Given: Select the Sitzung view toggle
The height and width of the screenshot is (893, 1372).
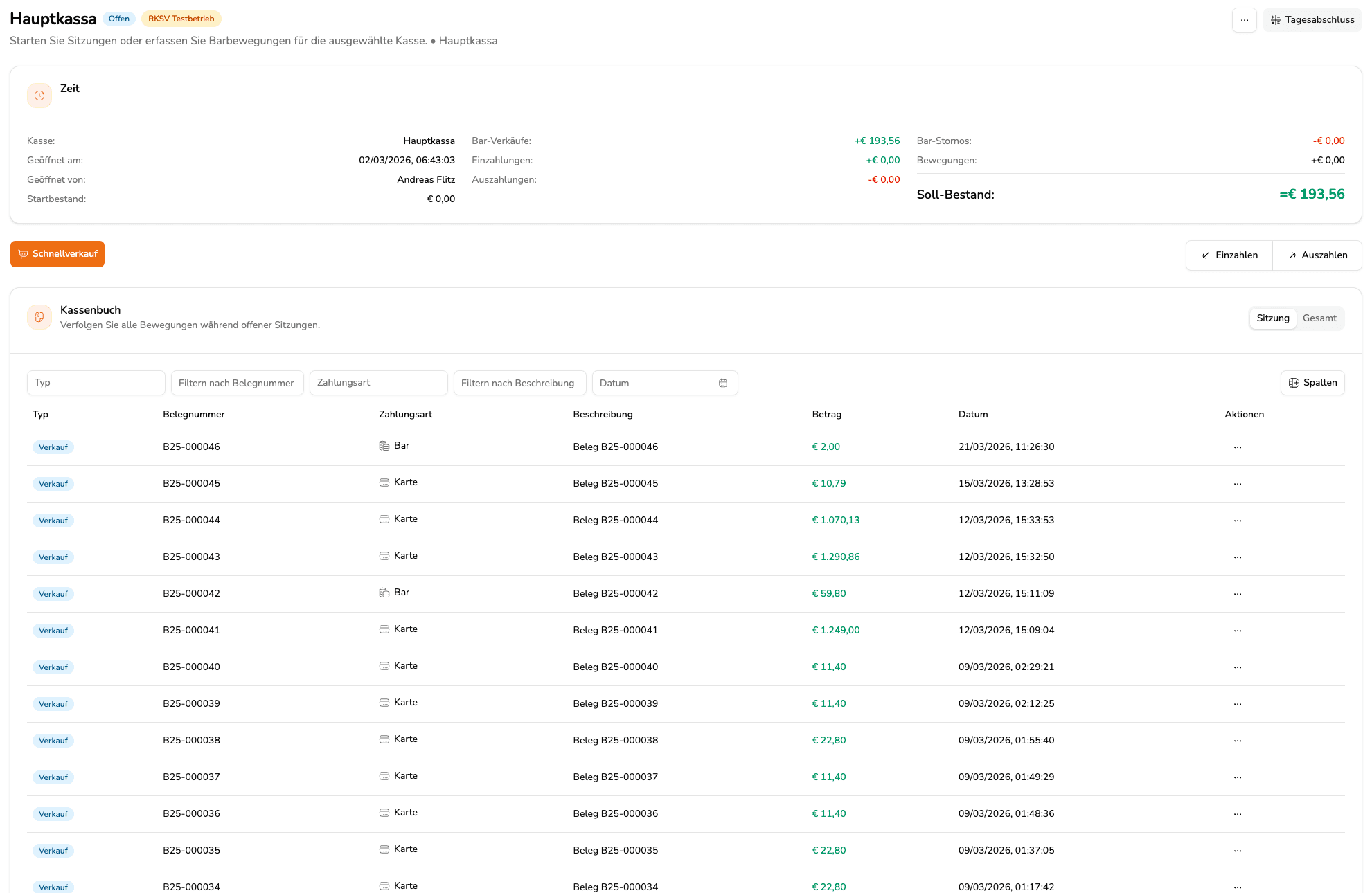Looking at the screenshot, I should tap(1272, 318).
